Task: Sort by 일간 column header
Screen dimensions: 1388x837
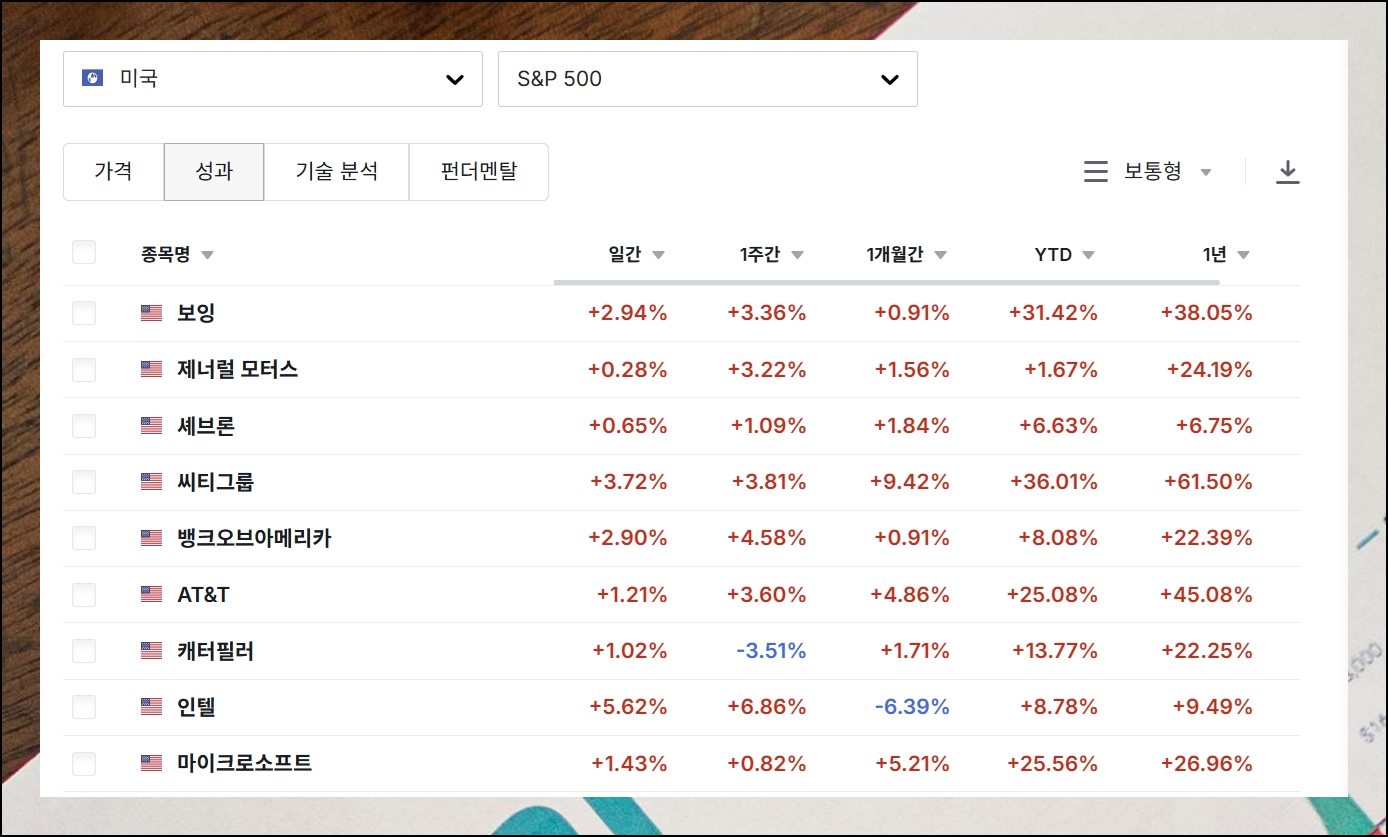Action: point(636,255)
